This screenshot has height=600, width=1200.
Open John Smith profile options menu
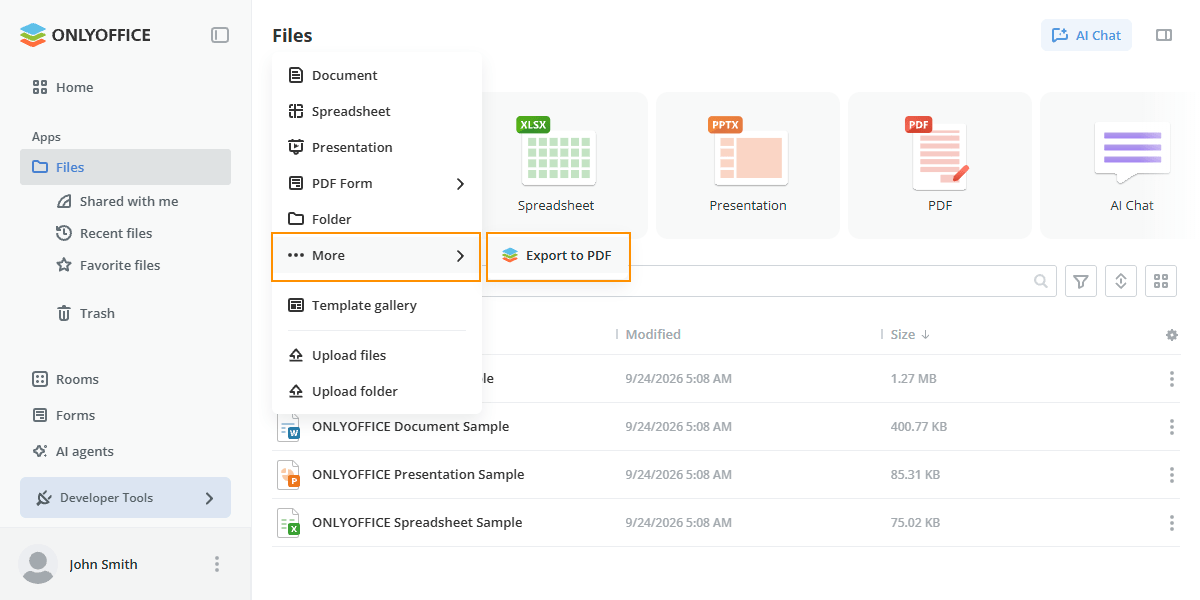(217, 564)
